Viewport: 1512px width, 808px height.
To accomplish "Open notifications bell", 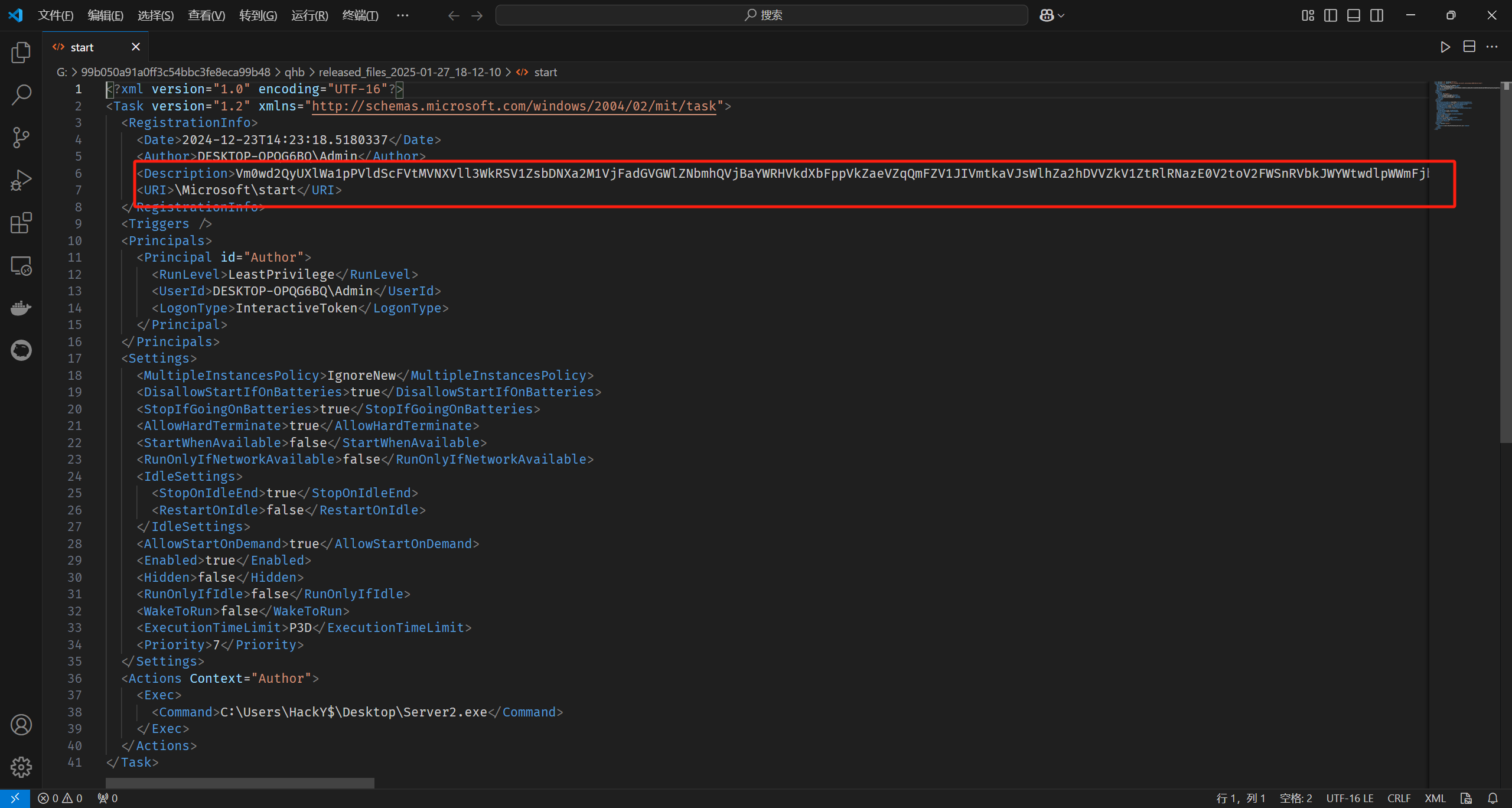I will coord(1493,799).
